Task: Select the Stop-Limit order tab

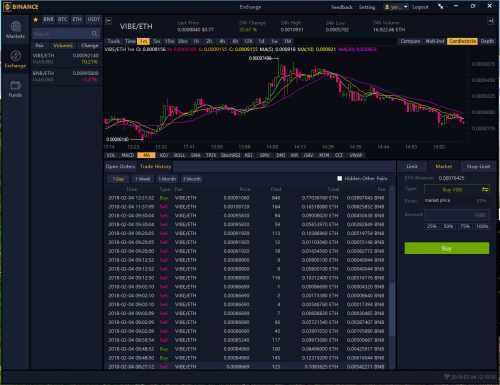Action: point(478,166)
